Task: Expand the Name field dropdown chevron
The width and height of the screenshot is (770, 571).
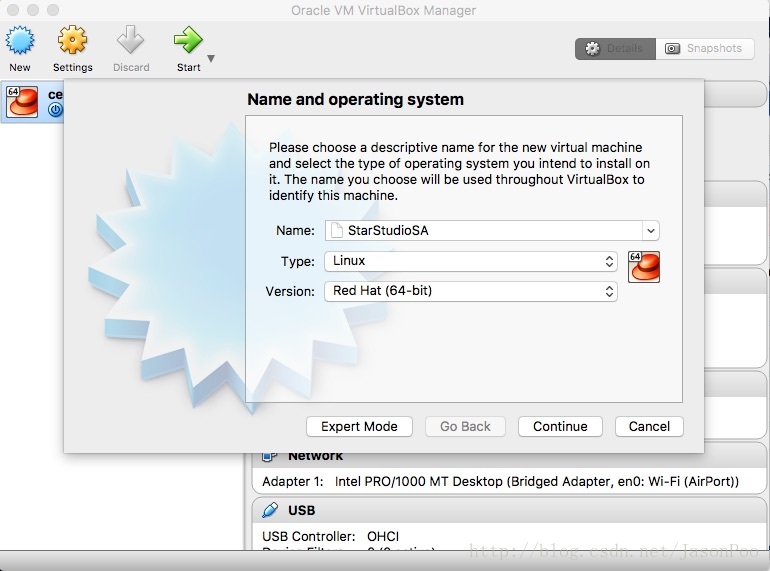Action: pyautogui.click(x=651, y=230)
